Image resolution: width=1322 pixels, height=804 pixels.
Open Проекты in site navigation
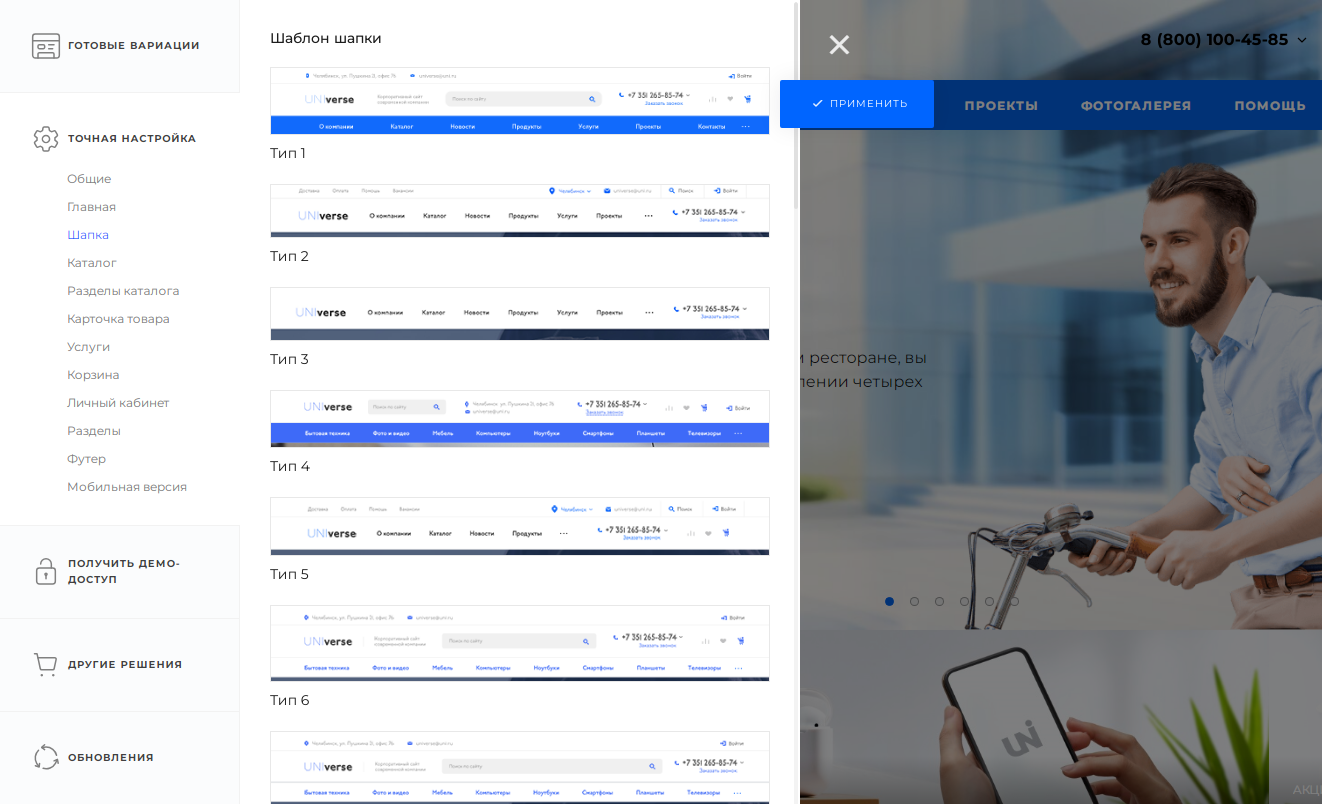[1001, 105]
